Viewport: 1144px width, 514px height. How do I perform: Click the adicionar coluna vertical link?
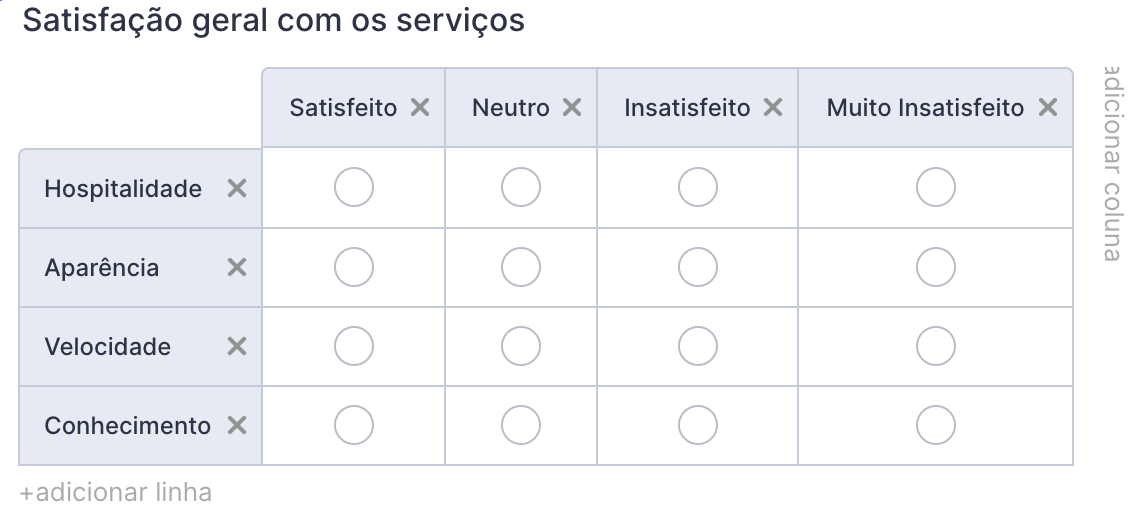tap(1111, 163)
